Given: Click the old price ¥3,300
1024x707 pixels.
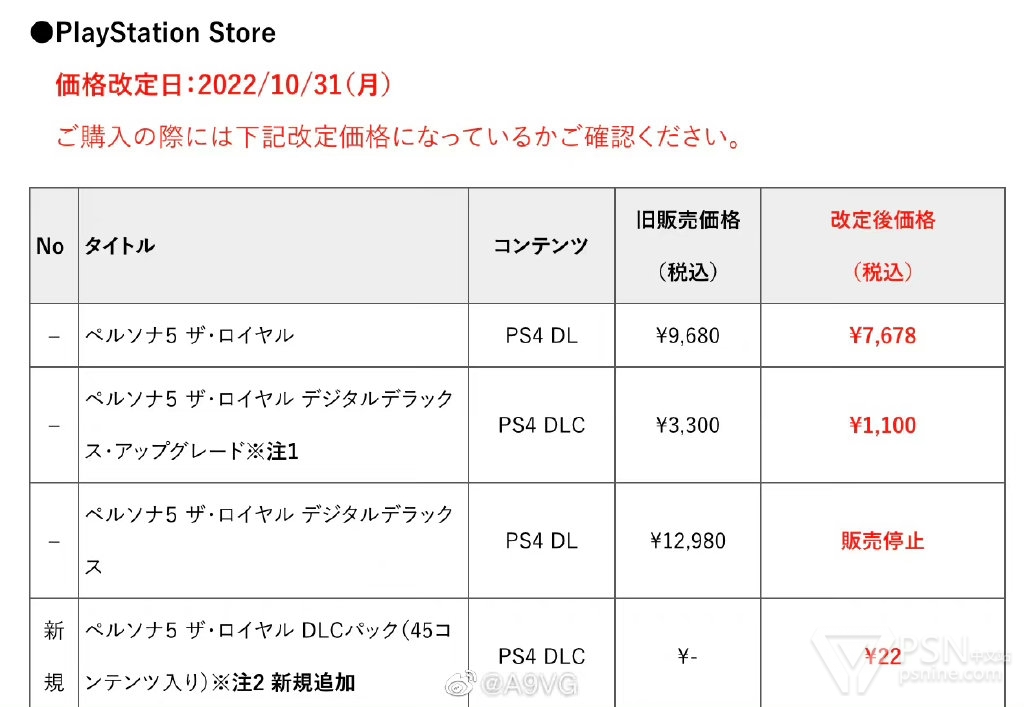Looking at the screenshot, I should (x=688, y=425).
